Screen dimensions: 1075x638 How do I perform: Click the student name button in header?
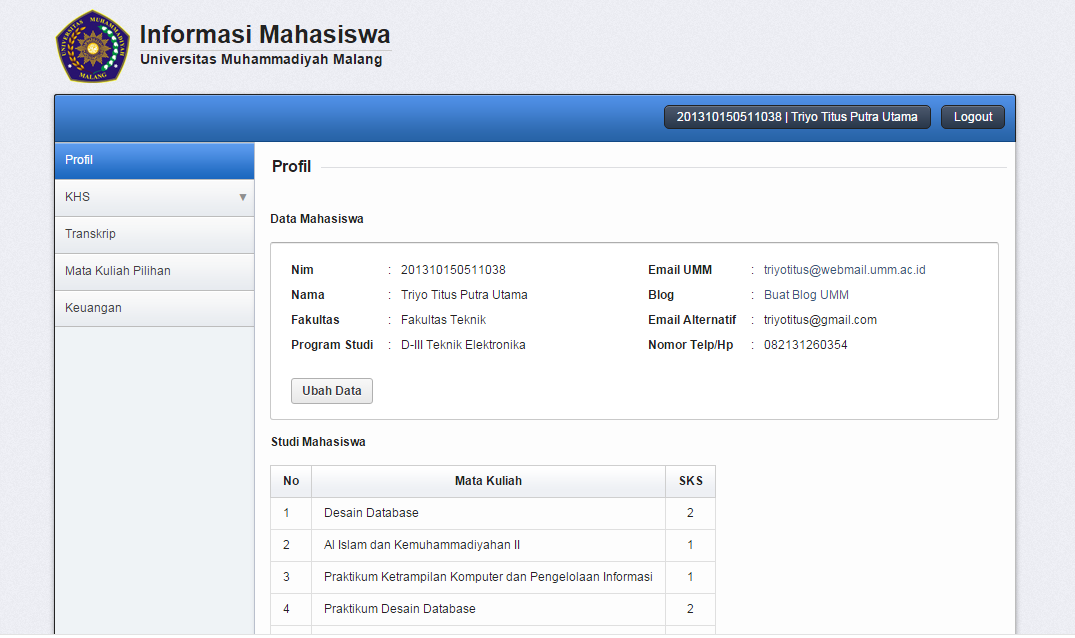pyautogui.click(x=797, y=117)
